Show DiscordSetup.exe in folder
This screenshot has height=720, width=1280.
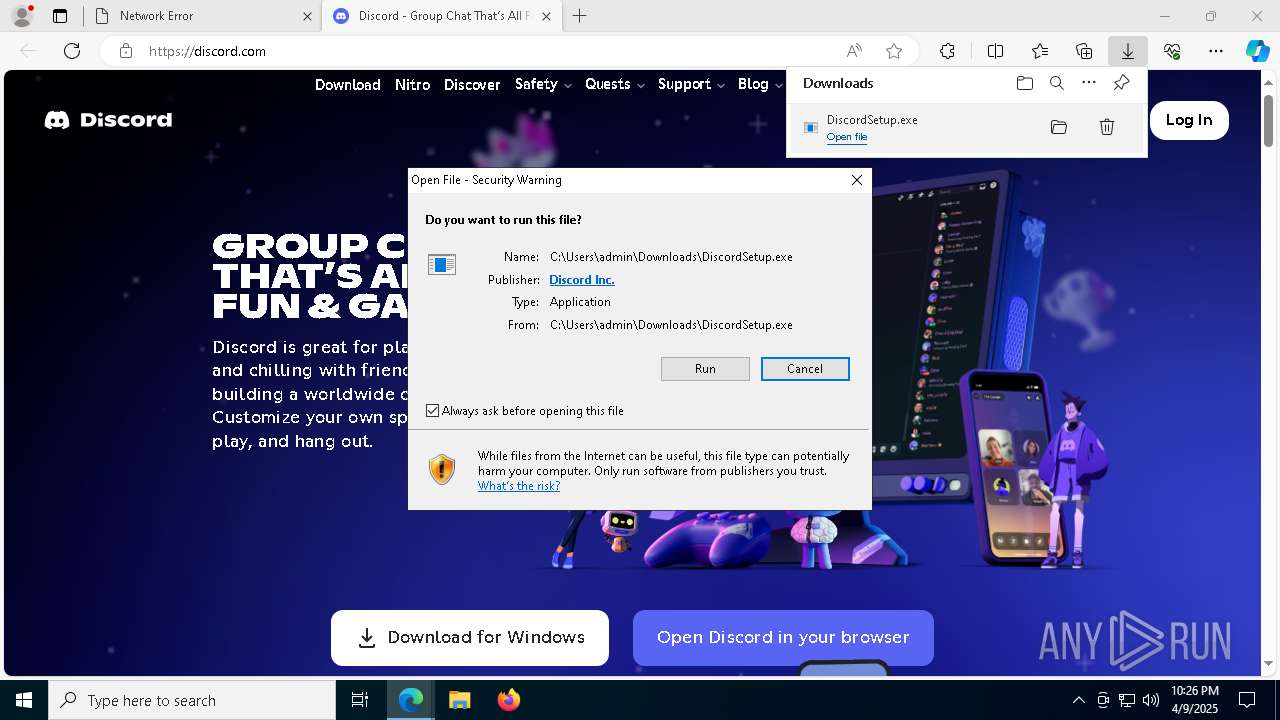point(1059,127)
